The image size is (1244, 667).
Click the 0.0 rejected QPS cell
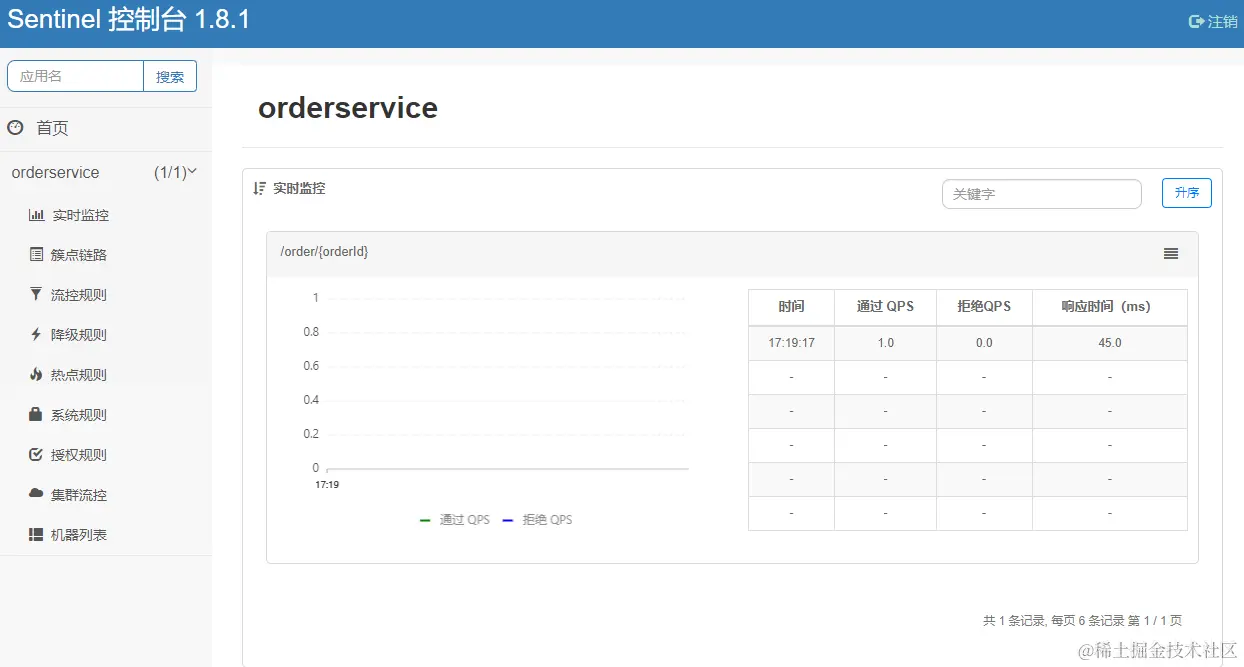(984, 343)
